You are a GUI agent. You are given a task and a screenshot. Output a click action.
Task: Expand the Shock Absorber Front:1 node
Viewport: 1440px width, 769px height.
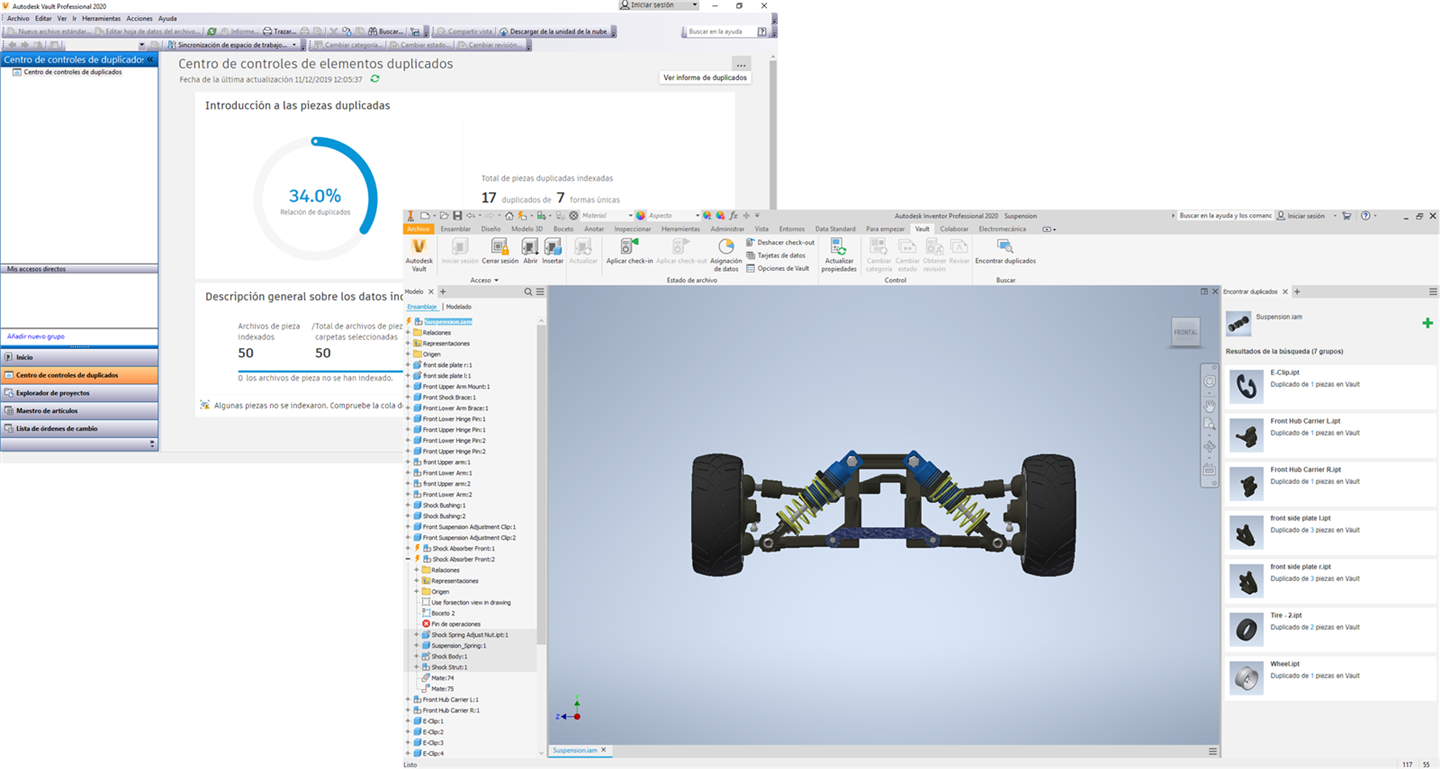click(x=408, y=548)
